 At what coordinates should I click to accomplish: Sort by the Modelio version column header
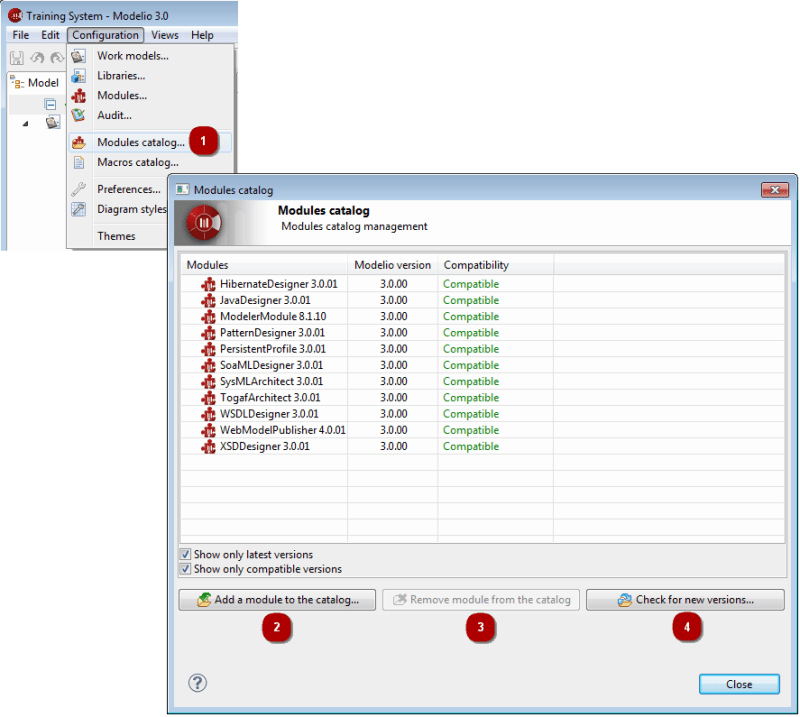tap(392, 265)
